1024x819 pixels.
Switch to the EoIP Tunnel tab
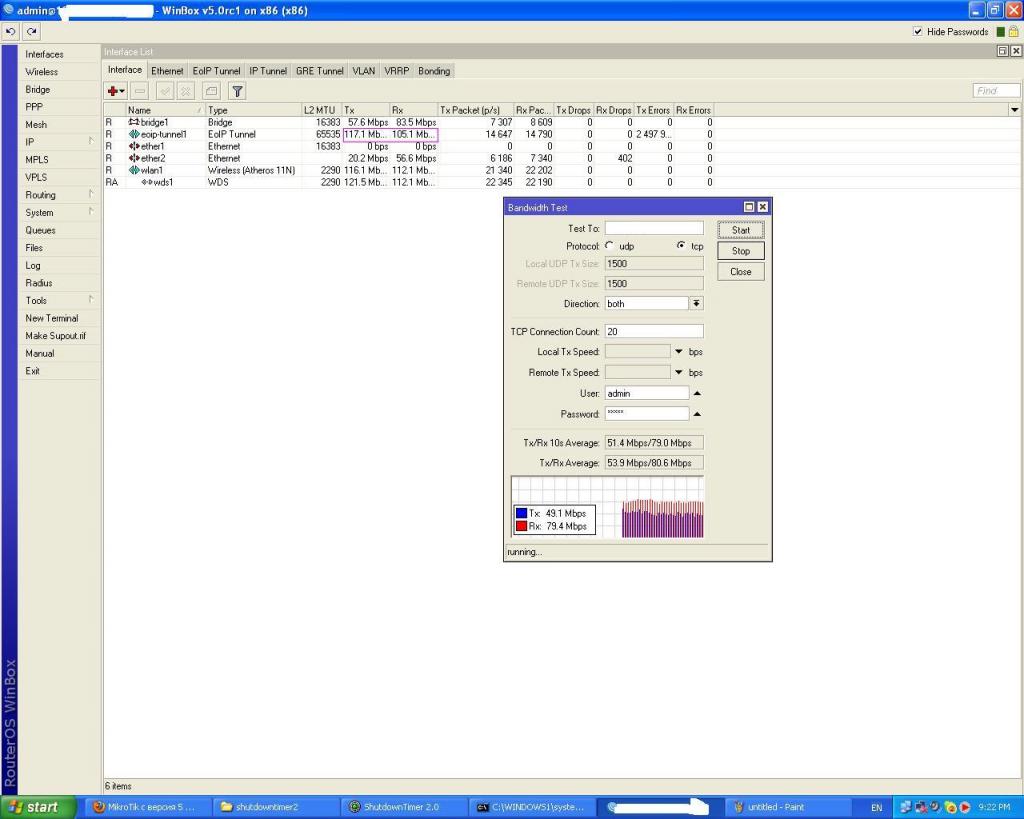tap(216, 71)
